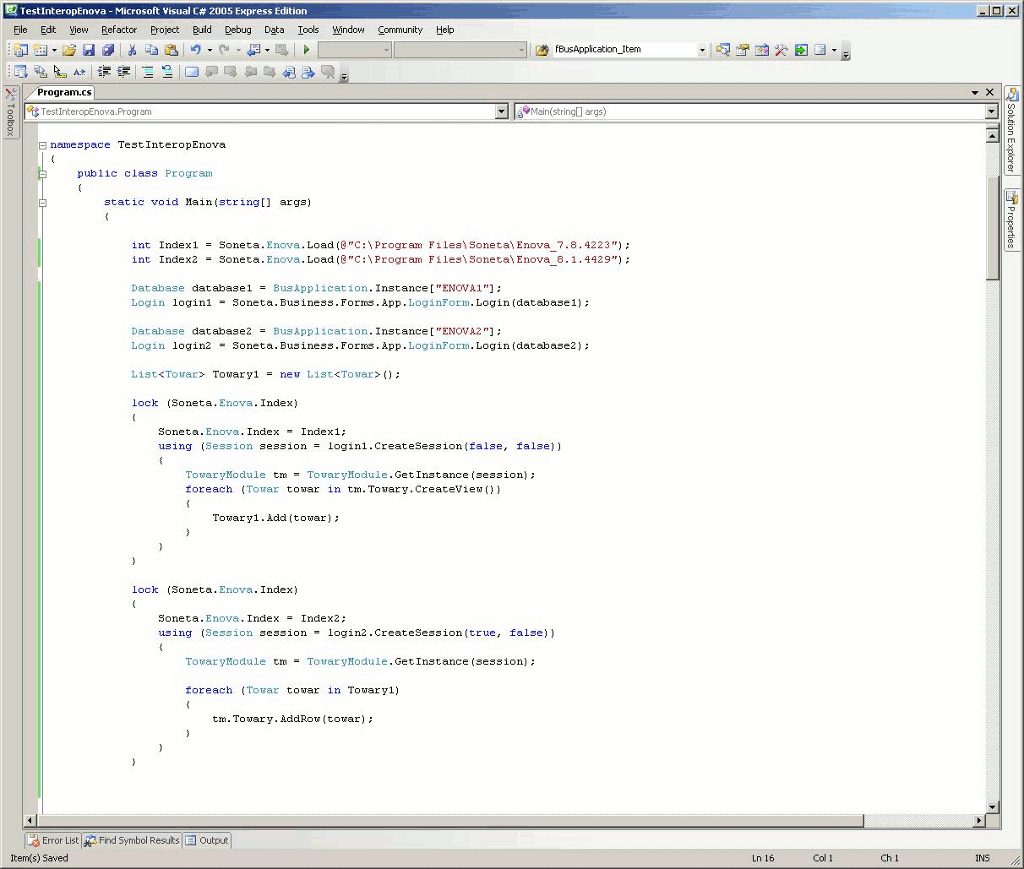Open the Properties Window toolbar icon
Screen dimensions: 1024x869
(x=743, y=50)
